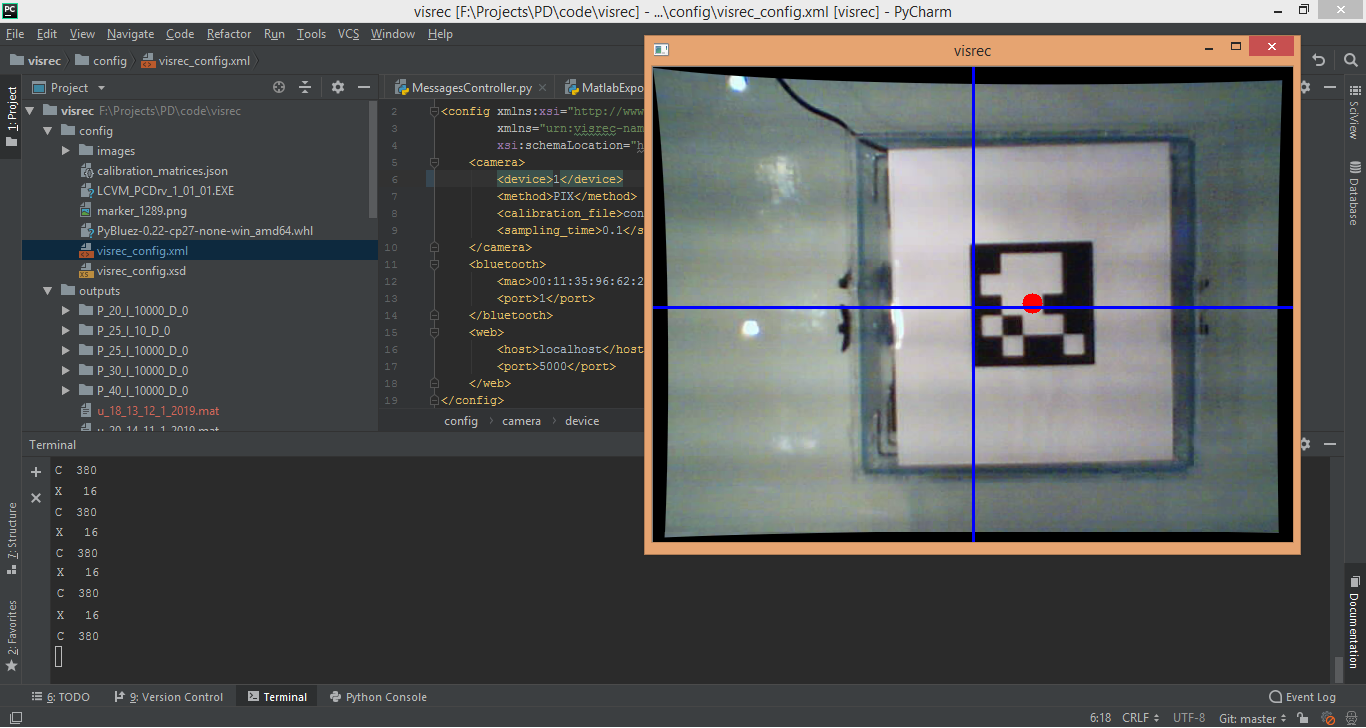Add a new terminal session

pos(36,472)
